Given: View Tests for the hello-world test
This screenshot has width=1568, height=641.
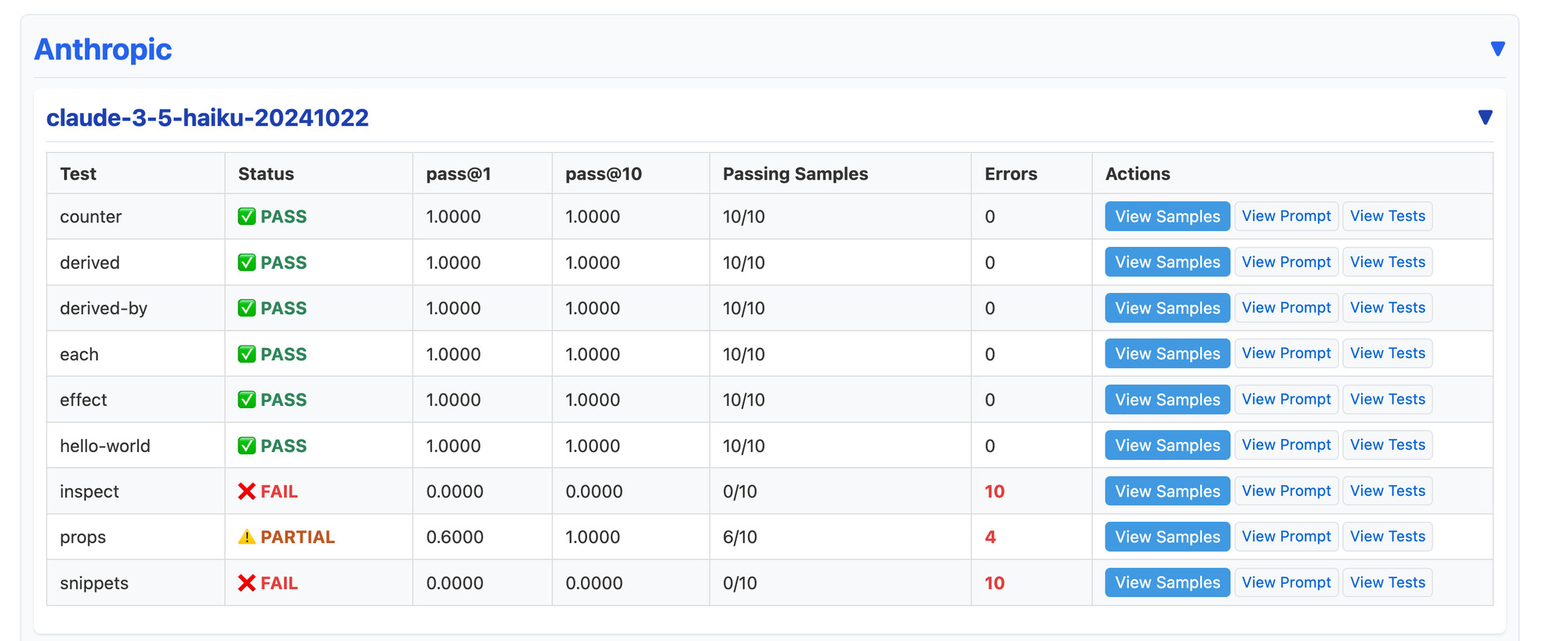Looking at the screenshot, I should (x=1388, y=445).
